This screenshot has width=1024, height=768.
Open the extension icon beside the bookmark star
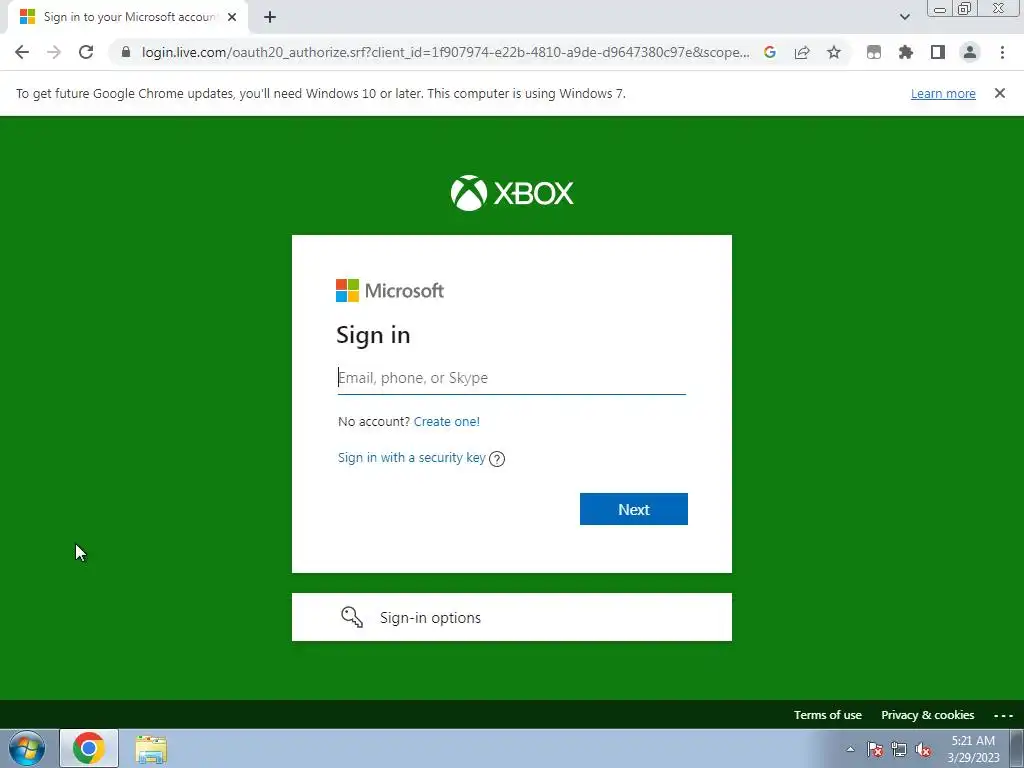874,52
